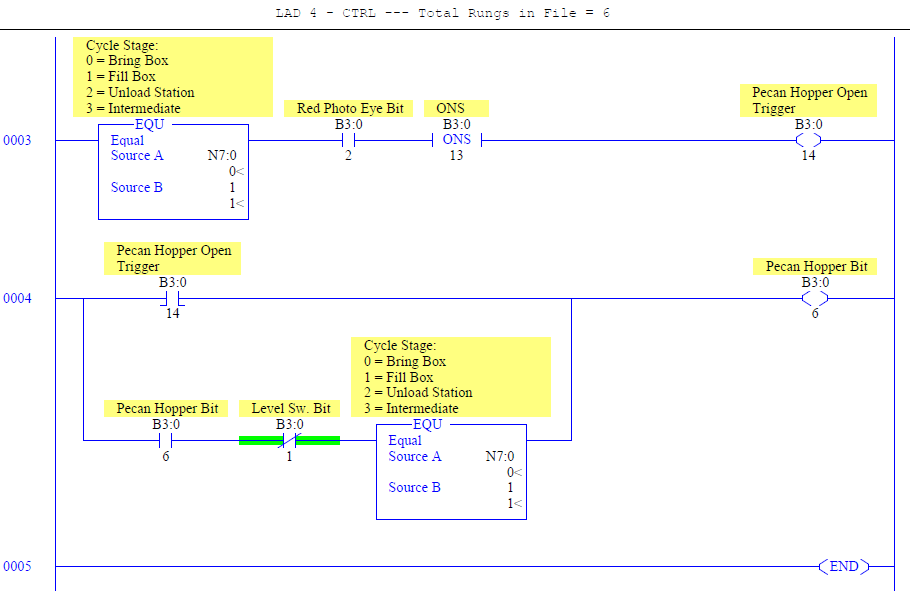Viewport: 910px width, 602px height.
Task: Click rung number 0004
Action: point(17,298)
